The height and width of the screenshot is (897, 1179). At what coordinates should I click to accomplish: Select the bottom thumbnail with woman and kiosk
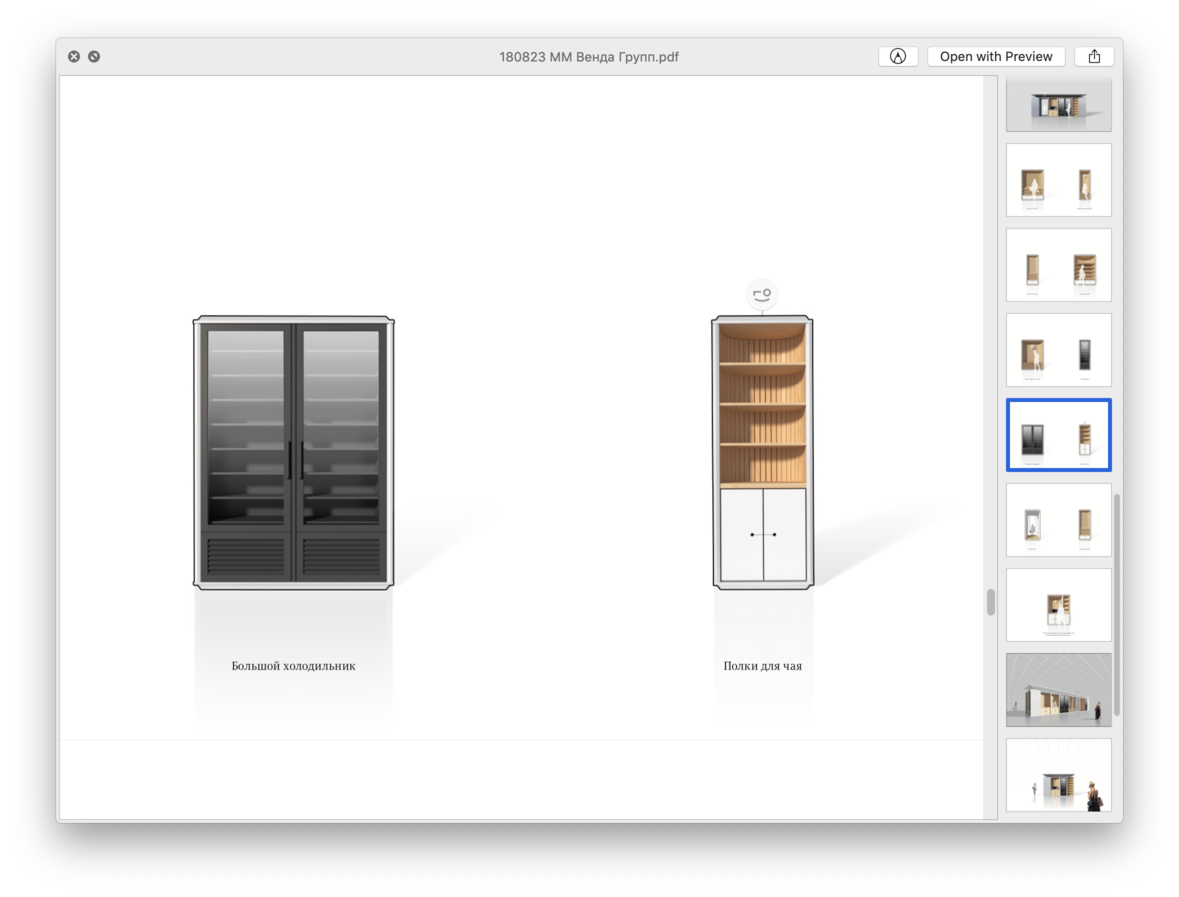1058,775
